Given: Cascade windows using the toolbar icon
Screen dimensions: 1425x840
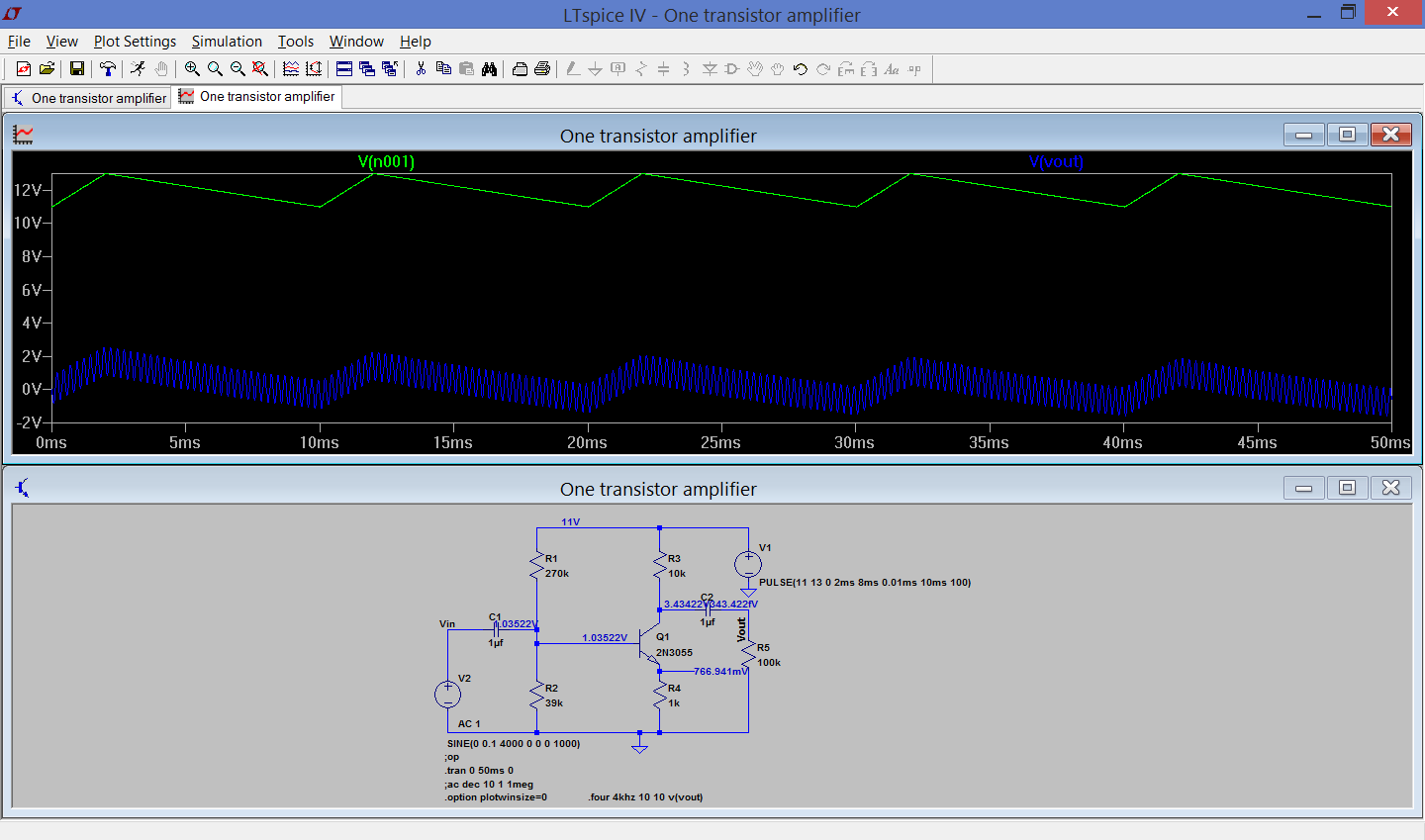Looking at the screenshot, I should click(367, 68).
